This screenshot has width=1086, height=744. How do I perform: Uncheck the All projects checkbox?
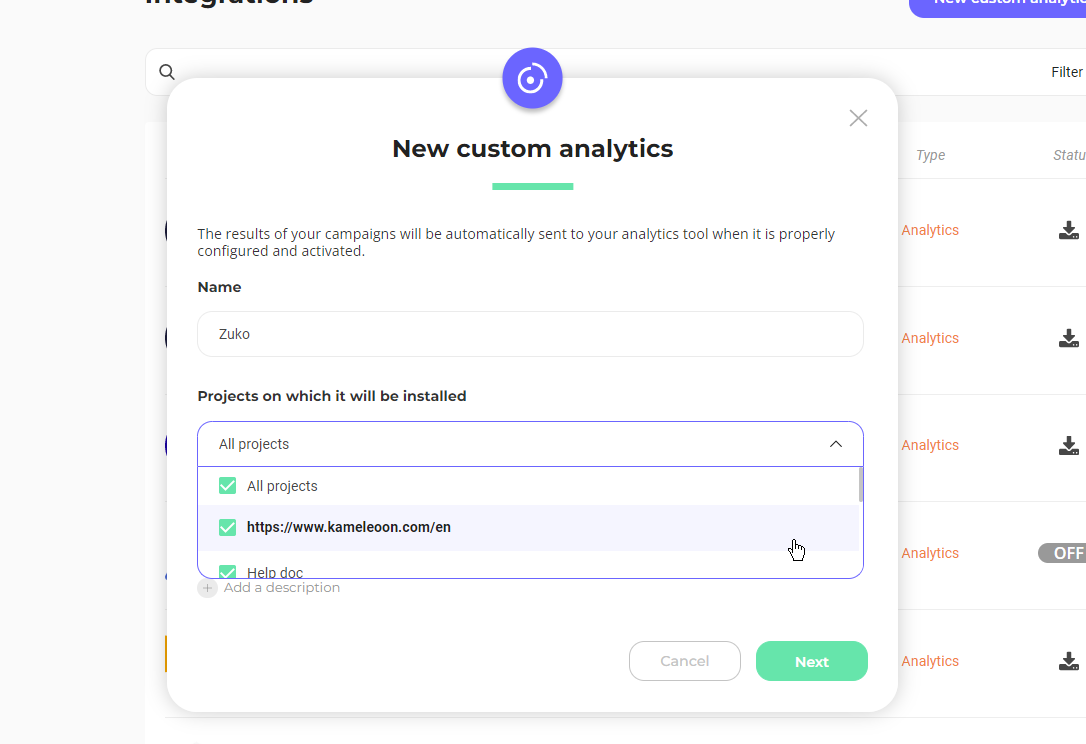(x=227, y=486)
